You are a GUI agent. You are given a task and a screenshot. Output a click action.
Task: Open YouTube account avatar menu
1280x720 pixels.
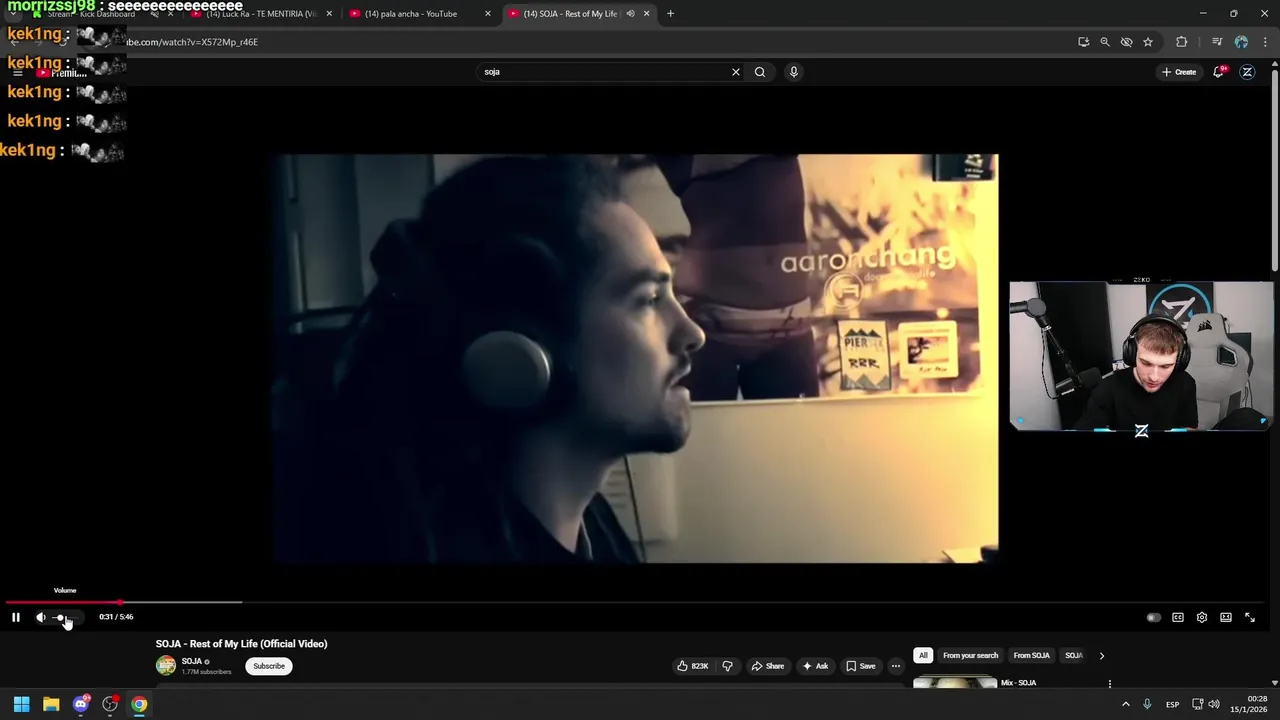click(1247, 72)
